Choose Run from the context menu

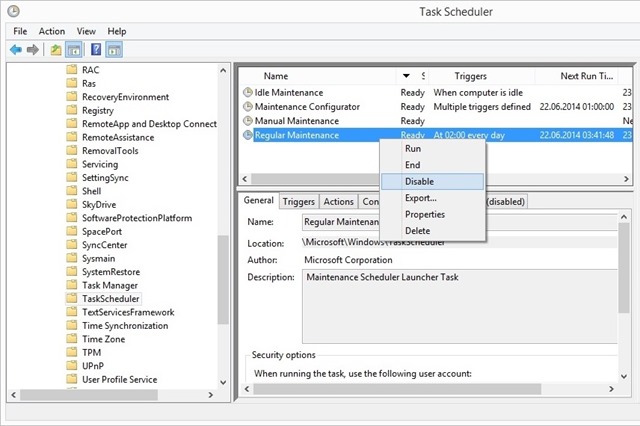tap(433, 149)
